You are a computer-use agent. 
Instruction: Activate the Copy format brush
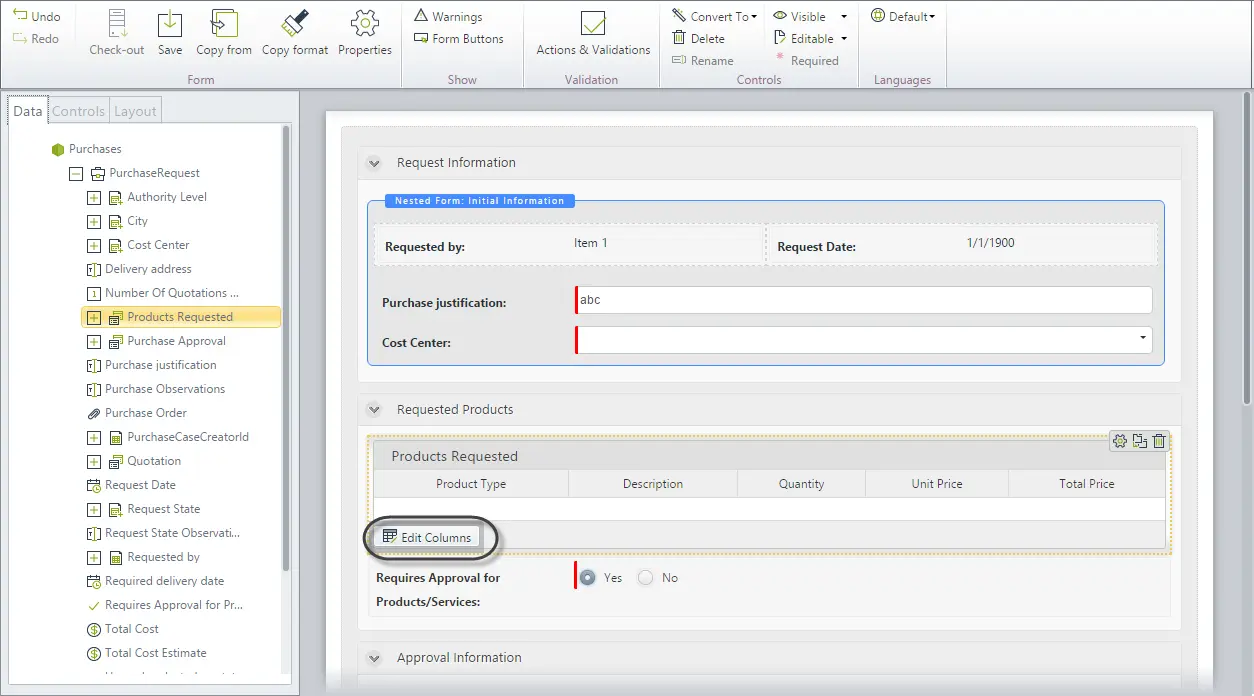pyautogui.click(x=295, y=33)
